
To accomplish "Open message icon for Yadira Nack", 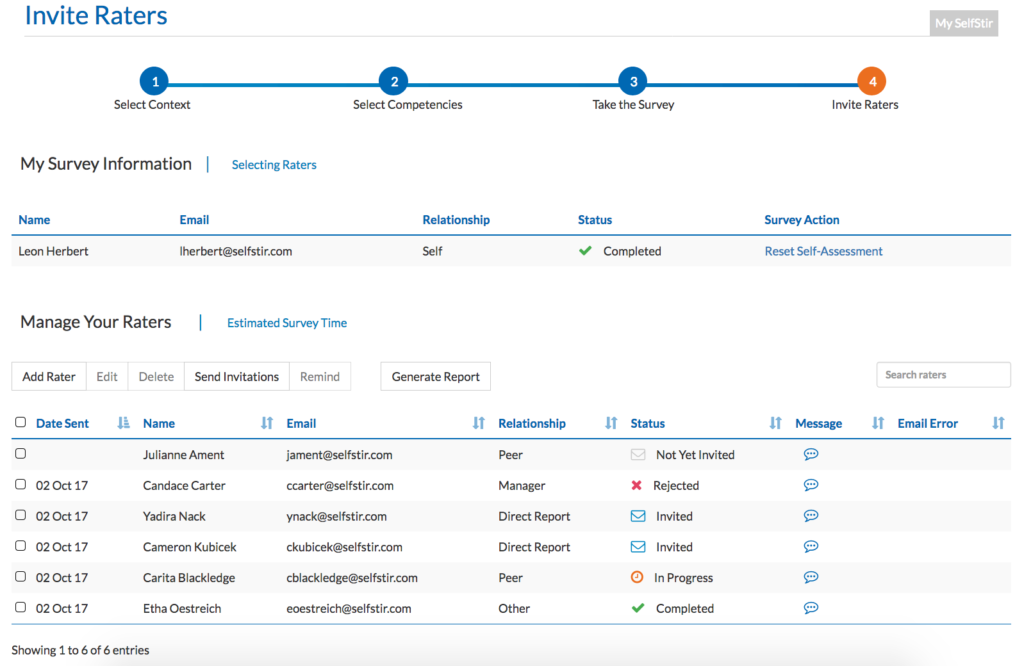I will tap(811, 516).
